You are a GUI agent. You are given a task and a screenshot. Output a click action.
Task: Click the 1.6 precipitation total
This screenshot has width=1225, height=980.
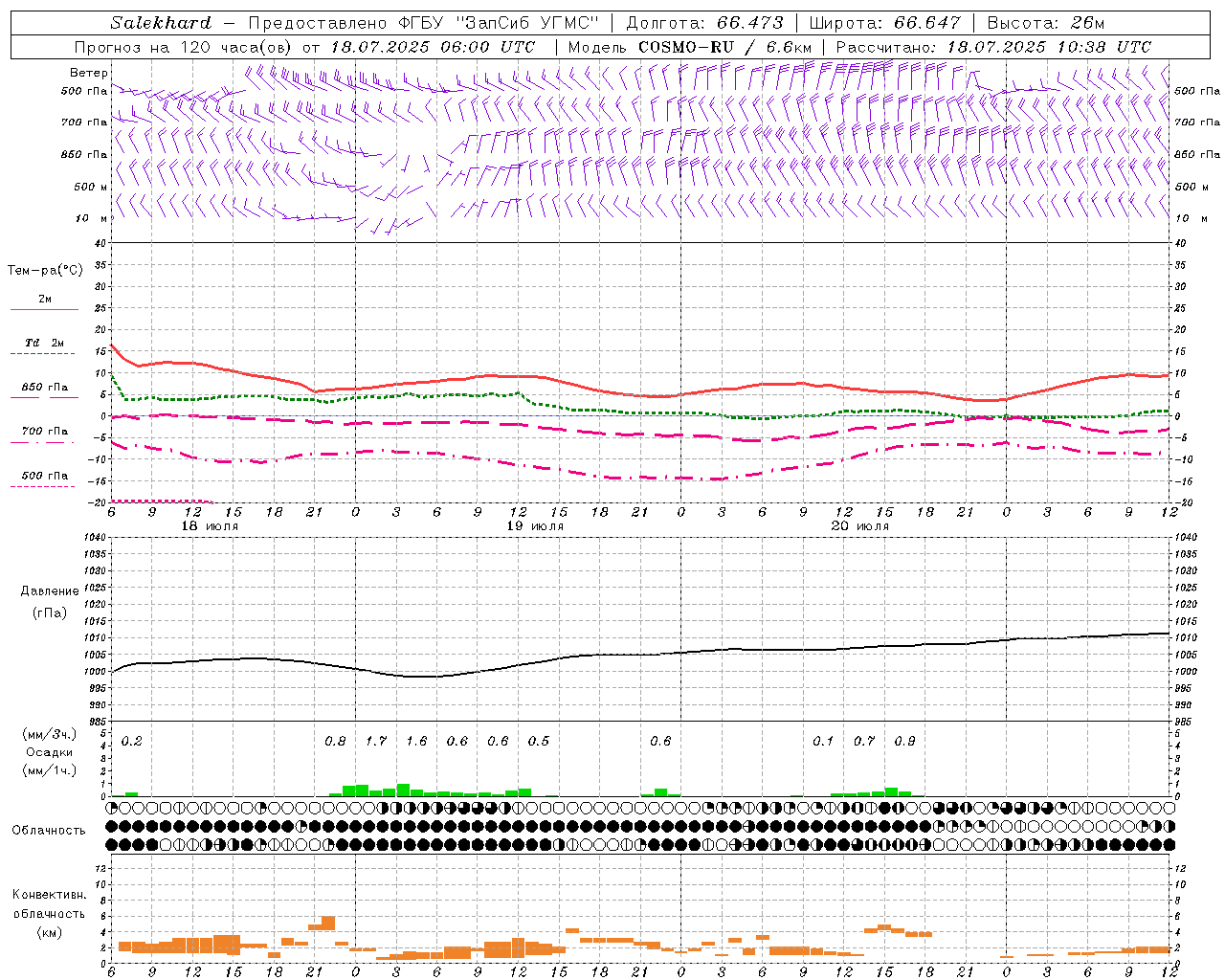417,742
